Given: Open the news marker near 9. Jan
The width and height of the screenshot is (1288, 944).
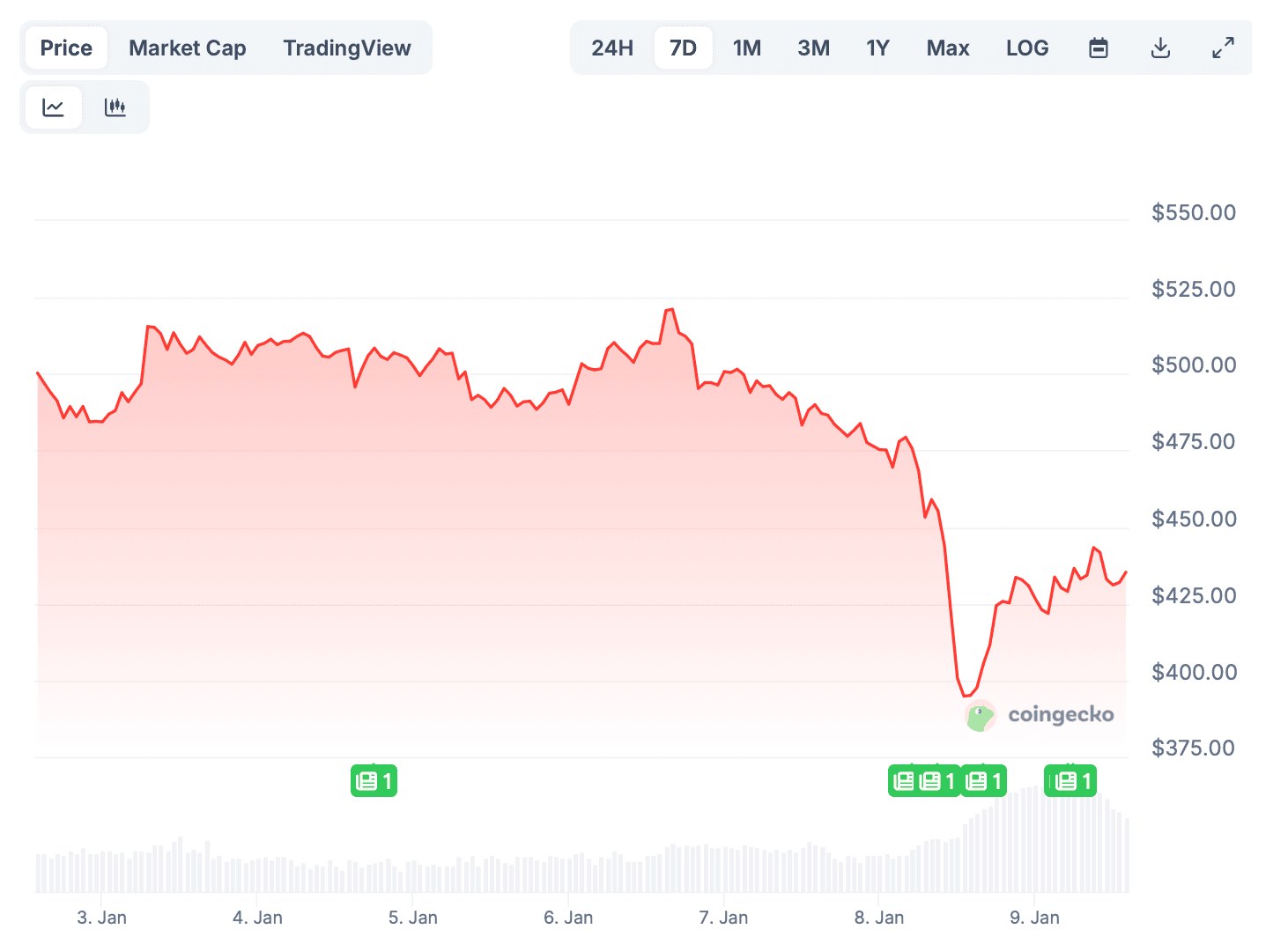Looking at the screenshot, I should pyautogui.click(x=1070, y=780).
